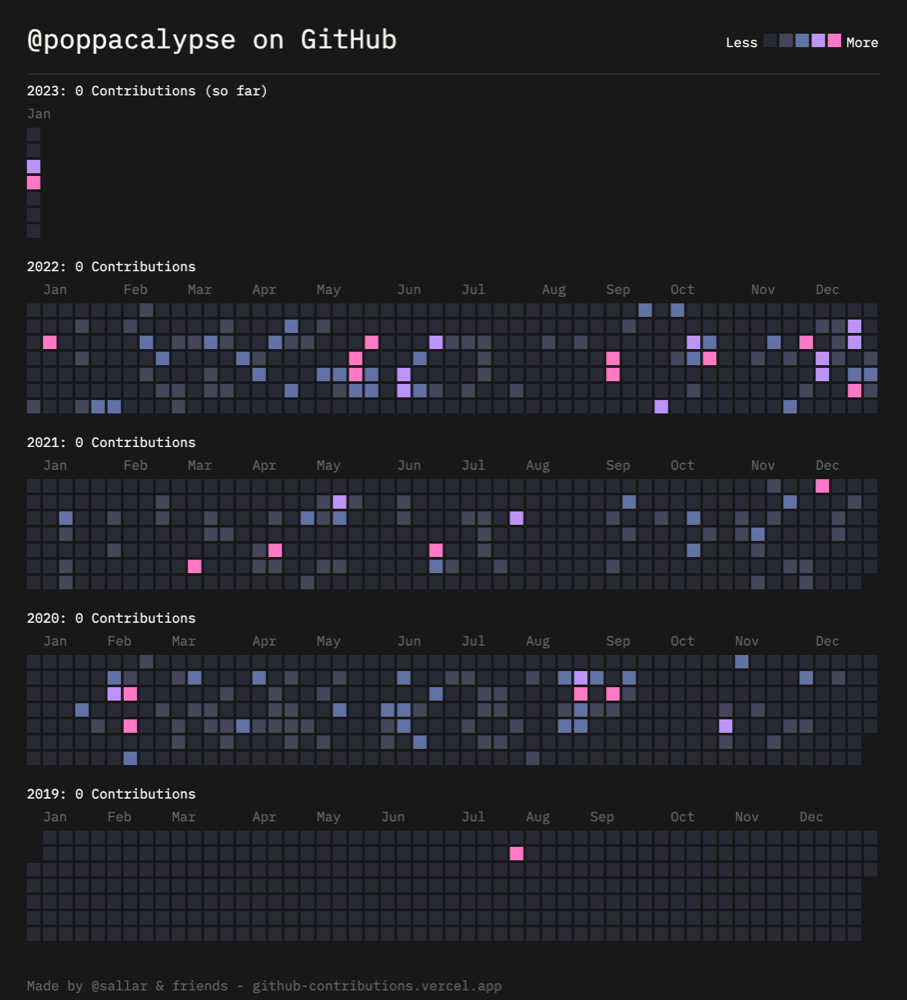Click the '2023: 0 Contributions (so far)' heading
The height and width of the screenshot is (1000, 907).
coord(147,91)
